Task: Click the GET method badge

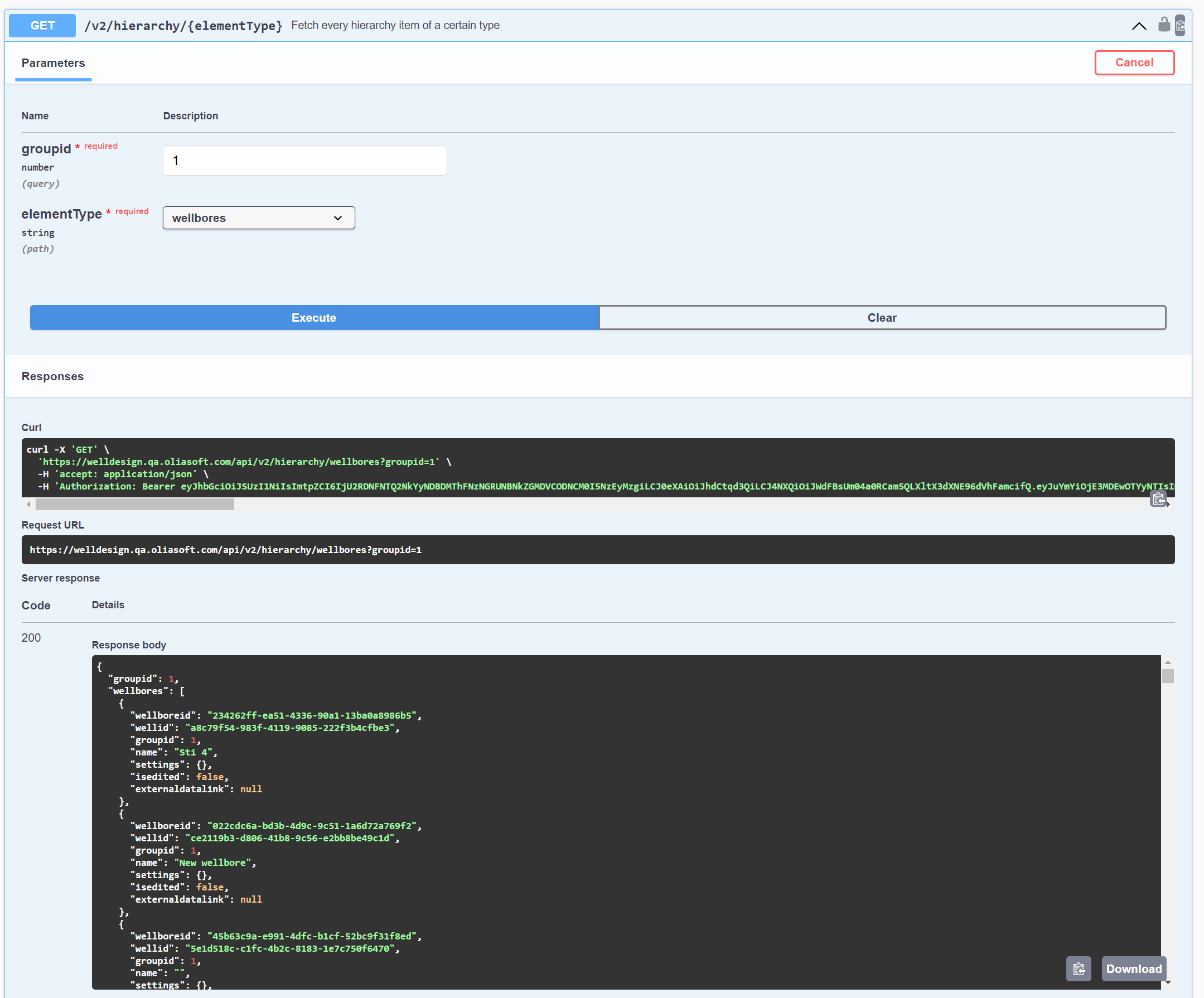Action: [x=42, y=26]
